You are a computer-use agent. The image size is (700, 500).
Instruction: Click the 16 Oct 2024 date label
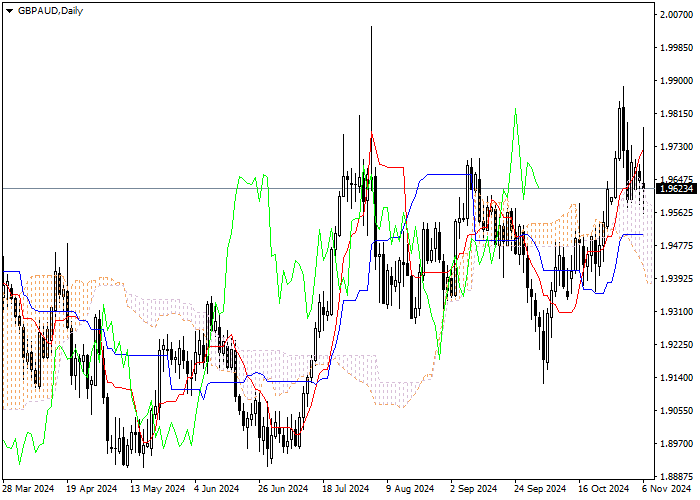tap(604, 489)
